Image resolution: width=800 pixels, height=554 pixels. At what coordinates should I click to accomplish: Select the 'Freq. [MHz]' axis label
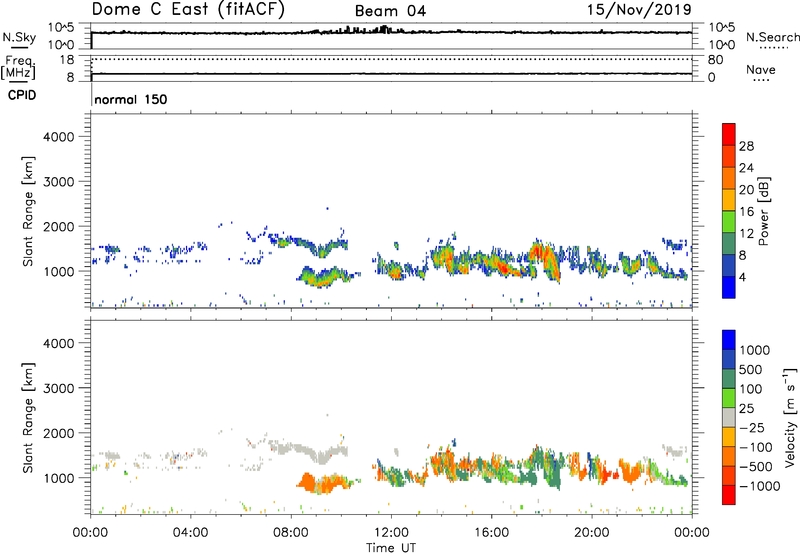point(19,67)
